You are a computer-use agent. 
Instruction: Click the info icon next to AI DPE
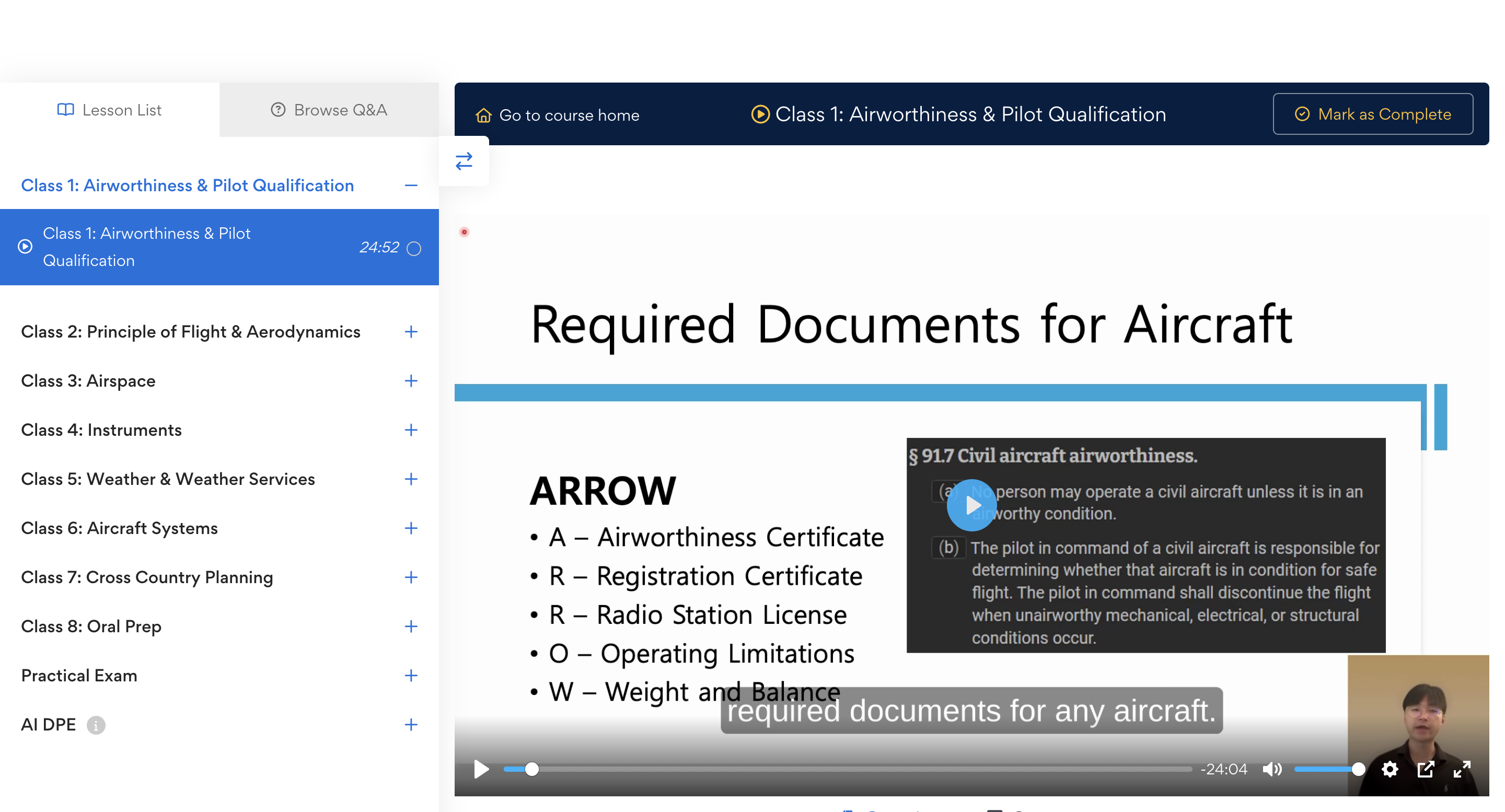96,725
